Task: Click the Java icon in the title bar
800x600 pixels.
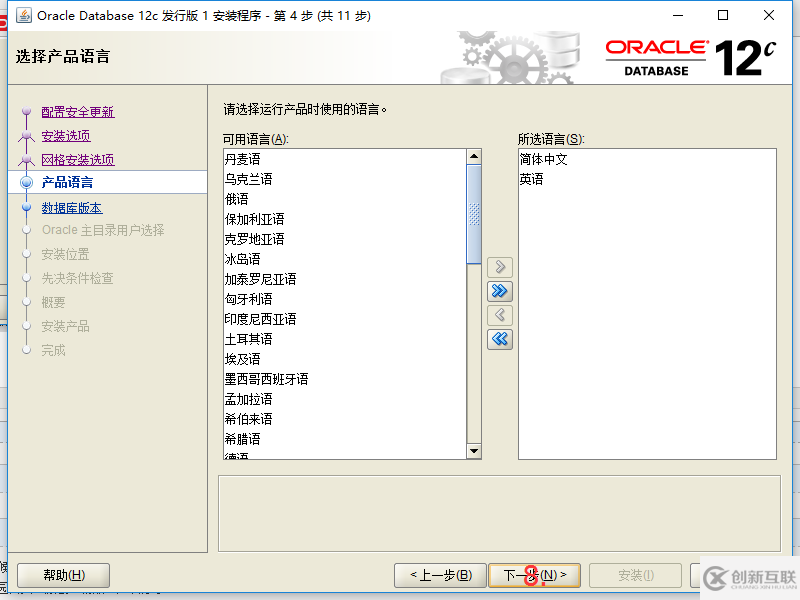Action: point(24,15)
